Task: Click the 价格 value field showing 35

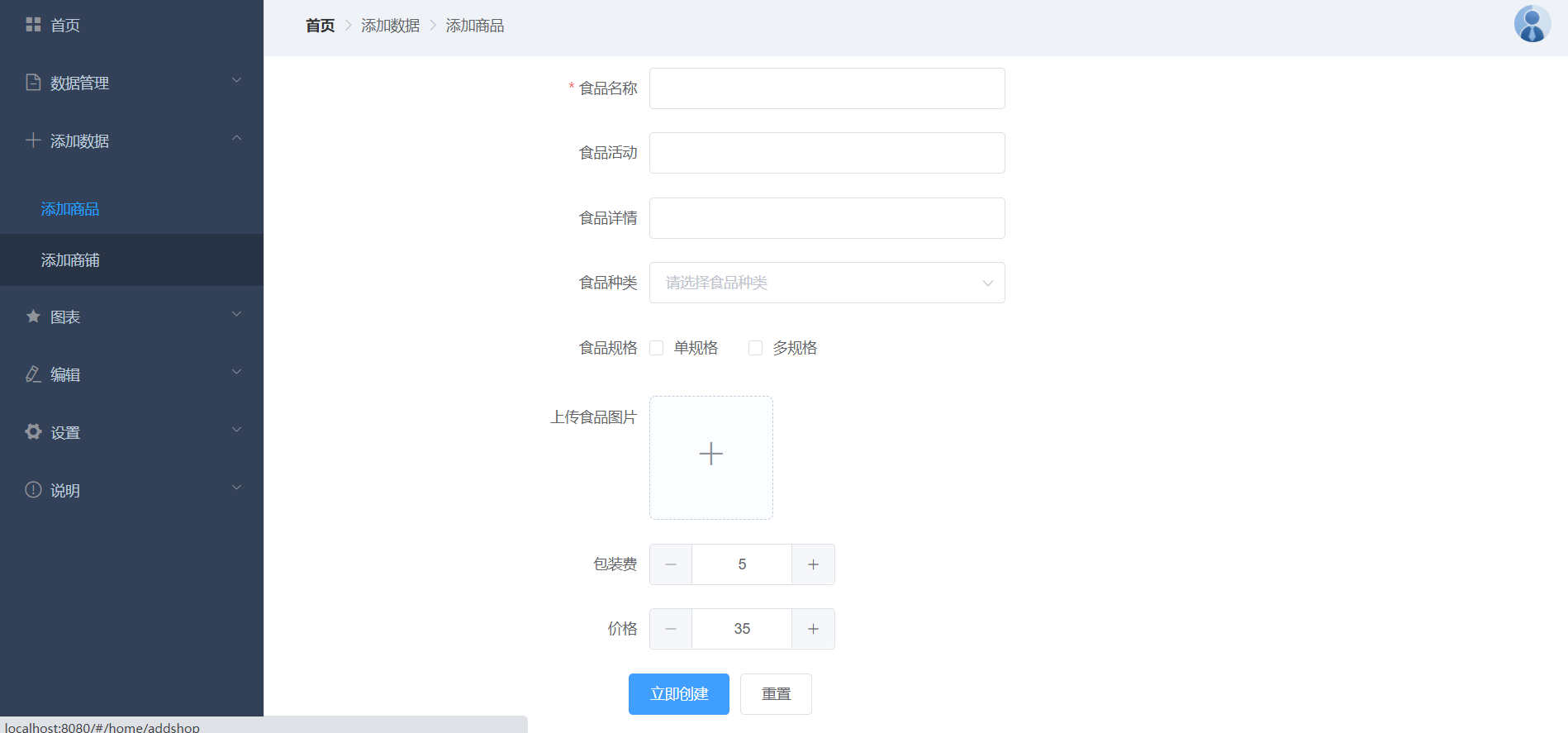Action: 742,629
